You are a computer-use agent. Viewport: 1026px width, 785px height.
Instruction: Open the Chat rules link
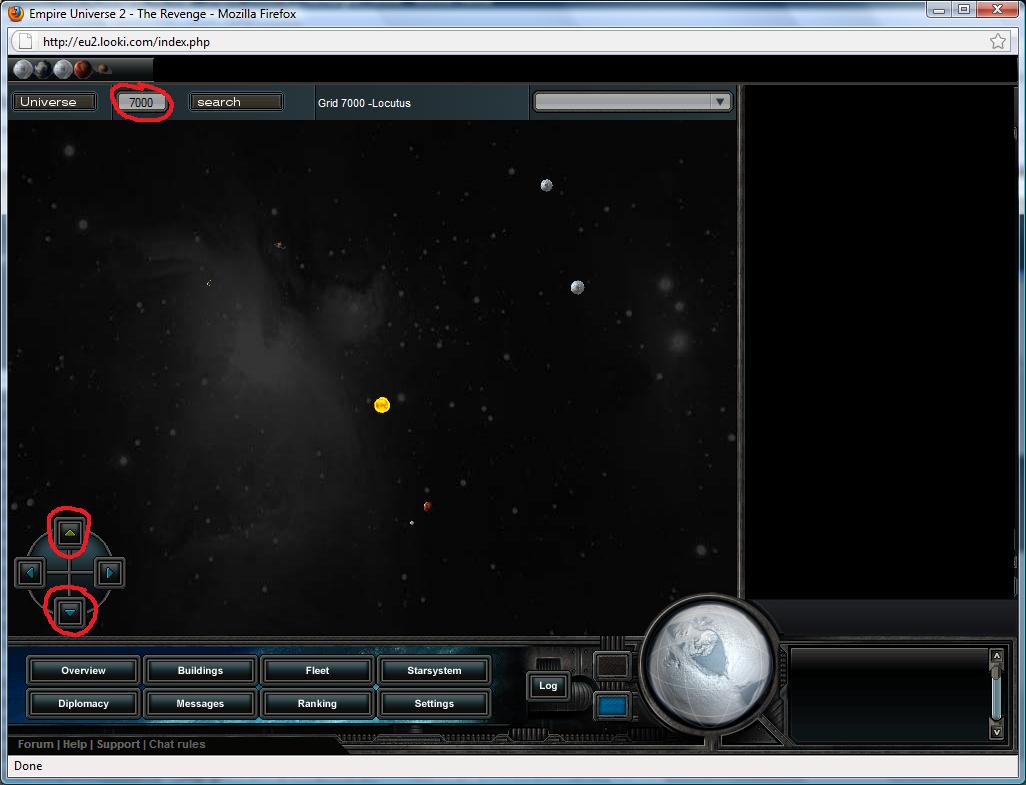[177, 744]
